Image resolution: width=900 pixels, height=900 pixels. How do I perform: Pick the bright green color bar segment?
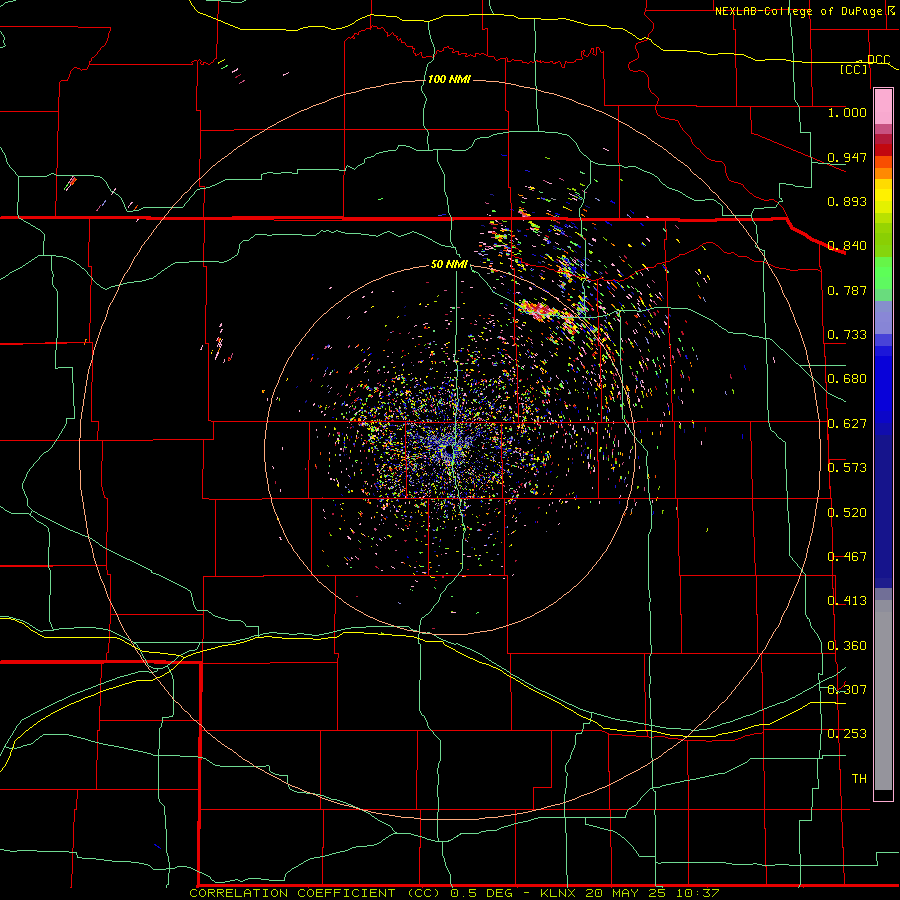(x=883, y=273)
